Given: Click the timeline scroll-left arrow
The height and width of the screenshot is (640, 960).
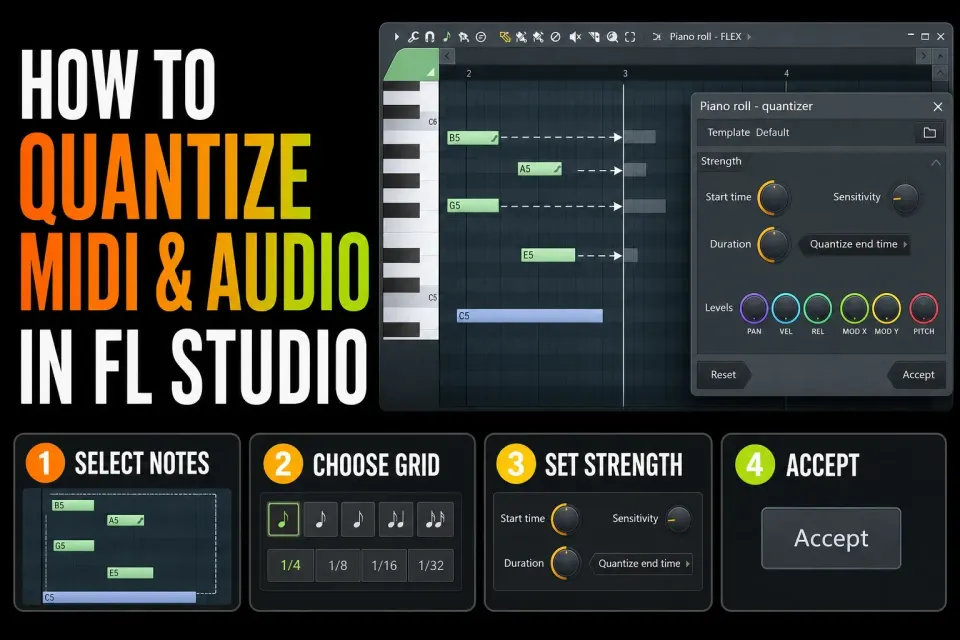Looking at the screenshot, I should tap(447, 56).
